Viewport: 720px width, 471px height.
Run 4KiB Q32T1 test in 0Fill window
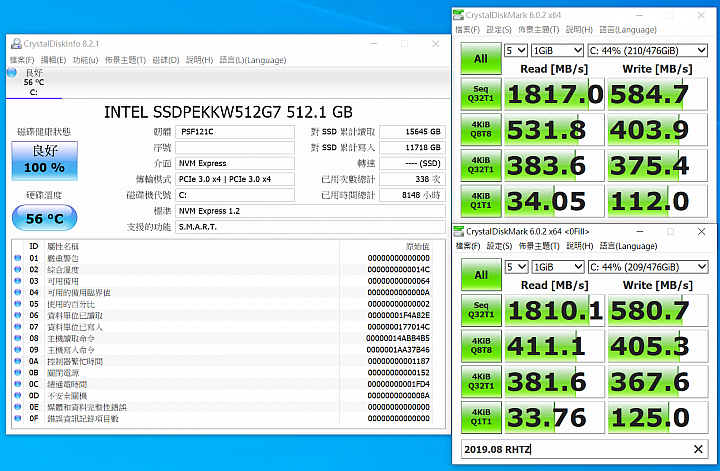(x=481, y=381)
